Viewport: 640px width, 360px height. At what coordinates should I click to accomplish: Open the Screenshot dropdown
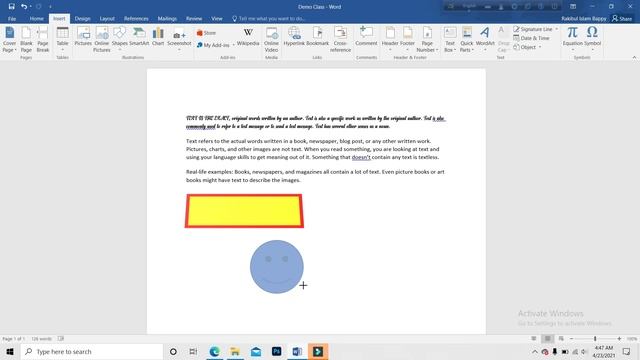click(179, 39)
